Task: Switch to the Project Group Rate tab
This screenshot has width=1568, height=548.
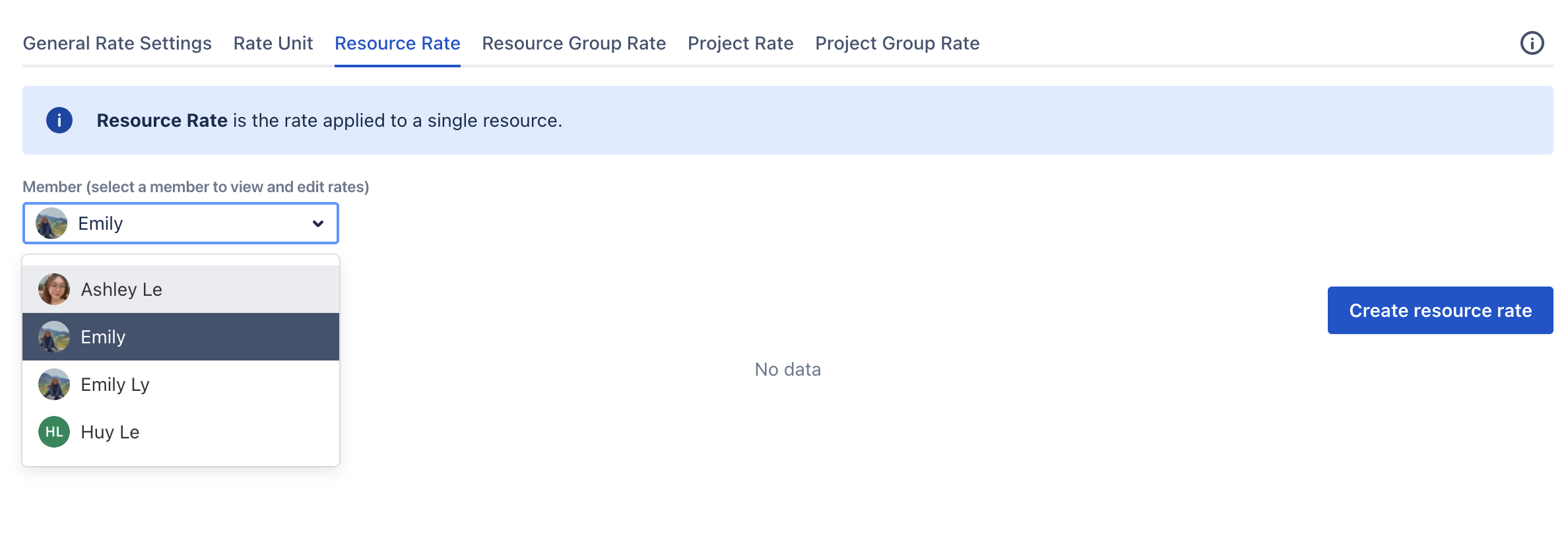Action: click(897, 44)
